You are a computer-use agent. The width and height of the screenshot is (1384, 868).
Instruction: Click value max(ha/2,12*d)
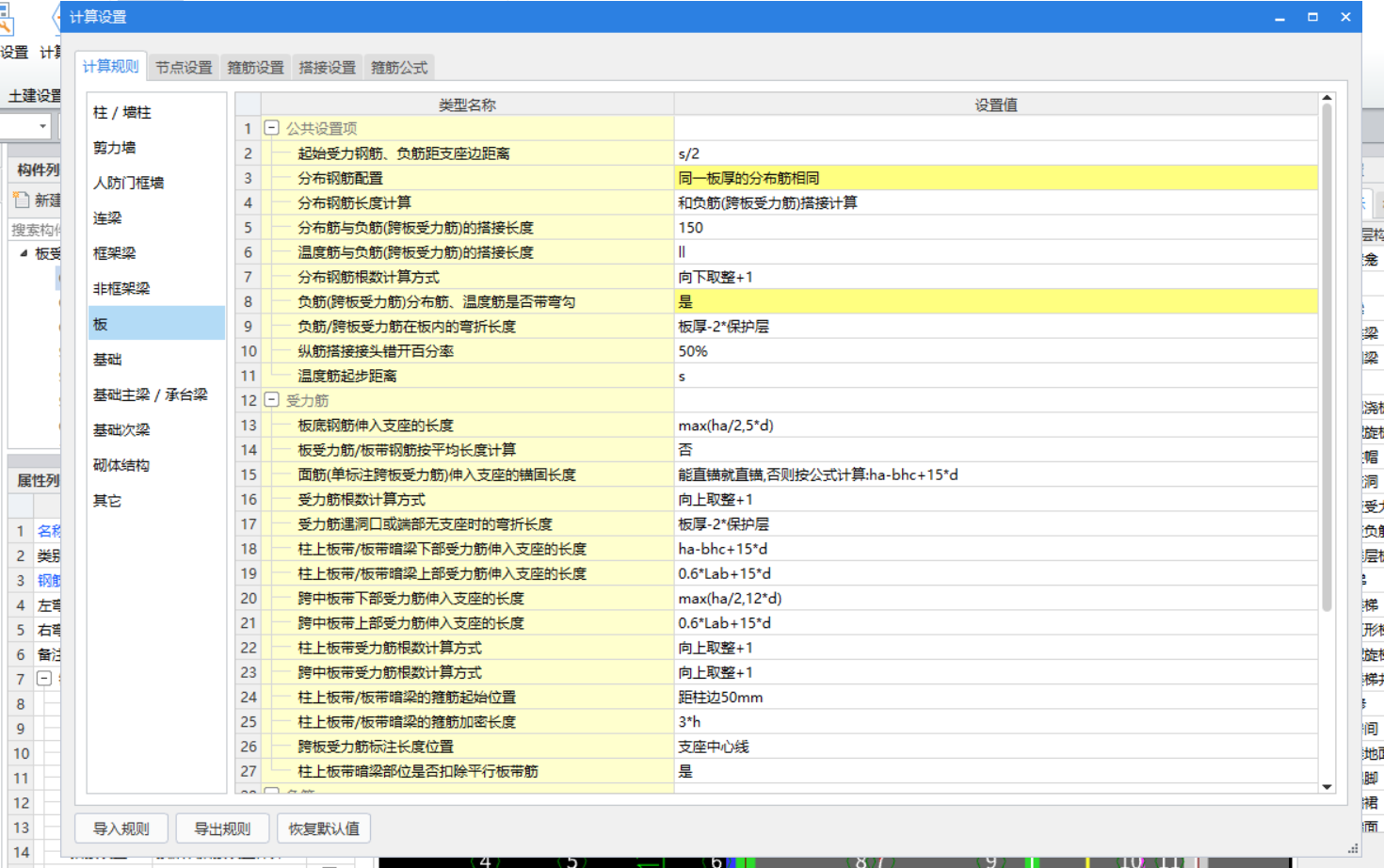(x=996, y=598)
